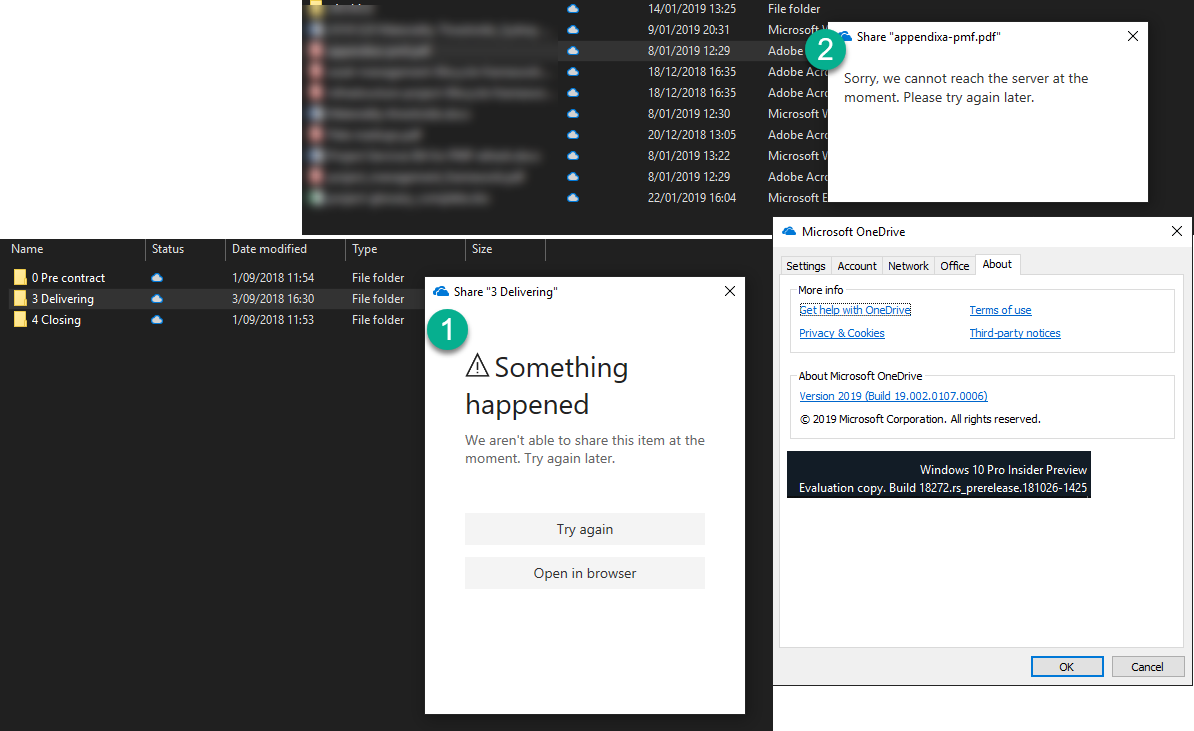Click Cancel in OneDrive dialog

point(1148,666)
